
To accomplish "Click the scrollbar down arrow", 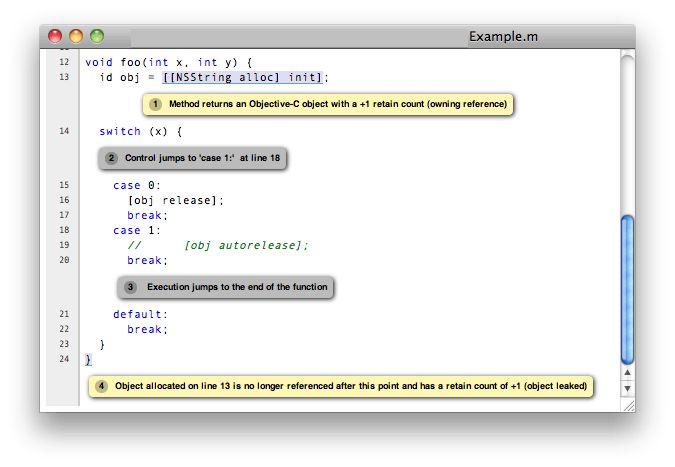I will point(628,389).
